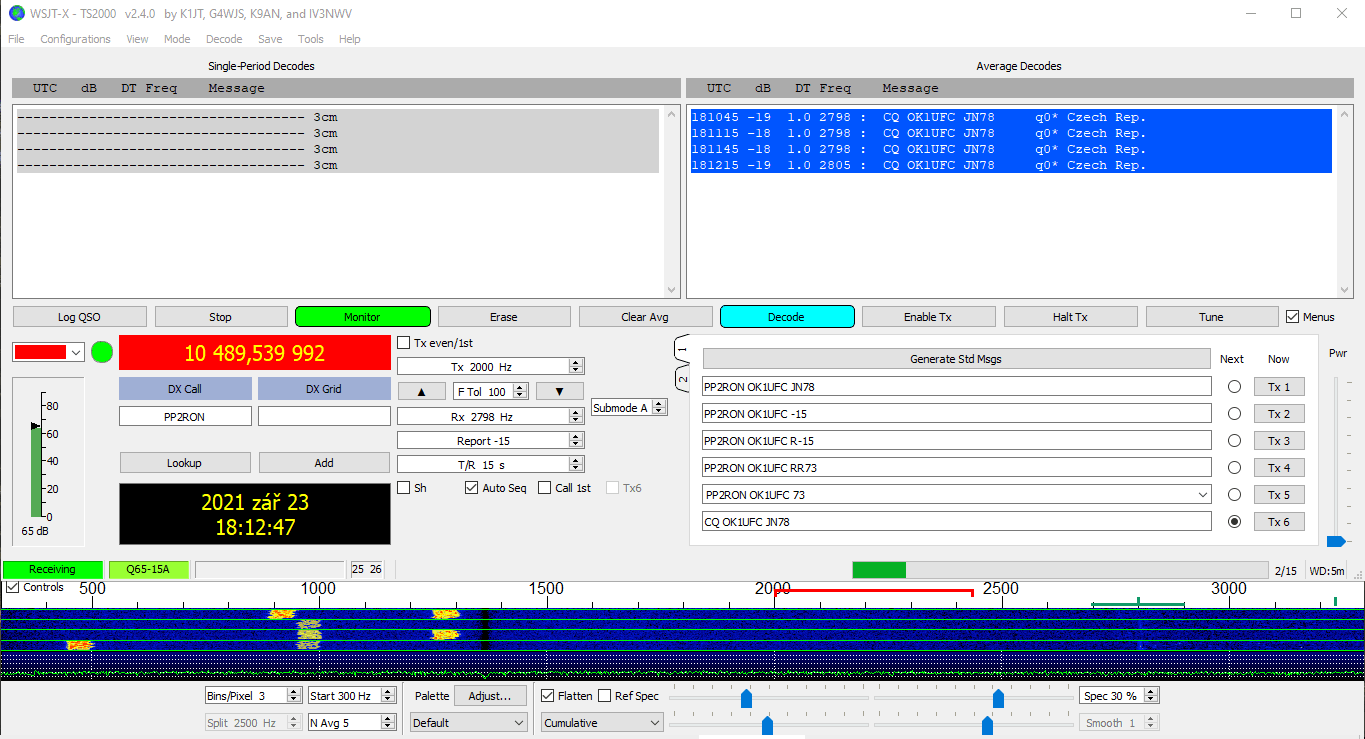The height and width of the screenshot is (739, 1365).
Task: Click the green round status indicator
Action: click(102, 352)
